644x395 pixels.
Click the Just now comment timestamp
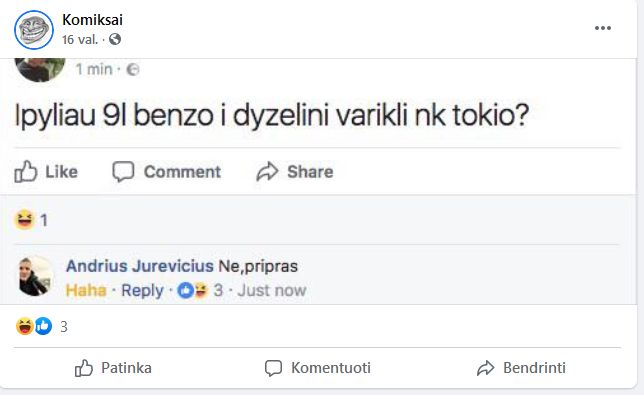[x=272, y=290]
